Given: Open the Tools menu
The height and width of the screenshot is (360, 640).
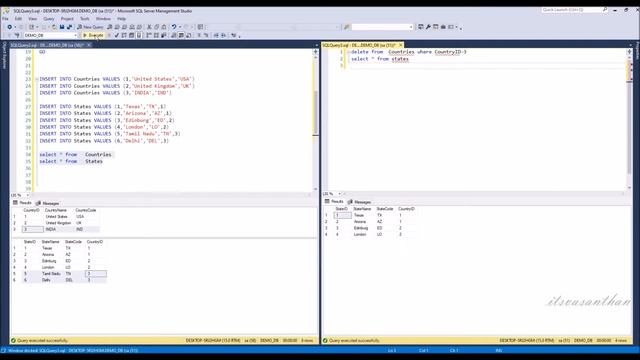Looking at the screenshot, I should tap(84, 19).
